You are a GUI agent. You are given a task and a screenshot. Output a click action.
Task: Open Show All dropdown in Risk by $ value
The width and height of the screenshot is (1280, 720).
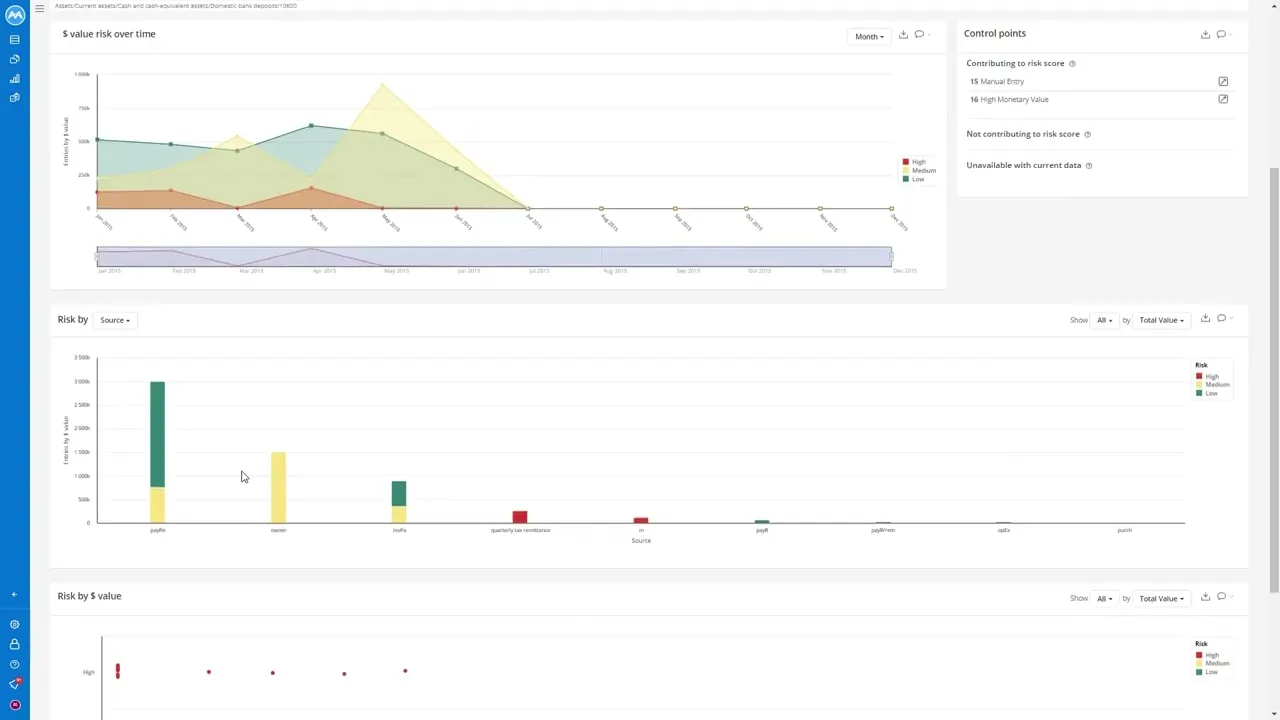(1104, 598)
